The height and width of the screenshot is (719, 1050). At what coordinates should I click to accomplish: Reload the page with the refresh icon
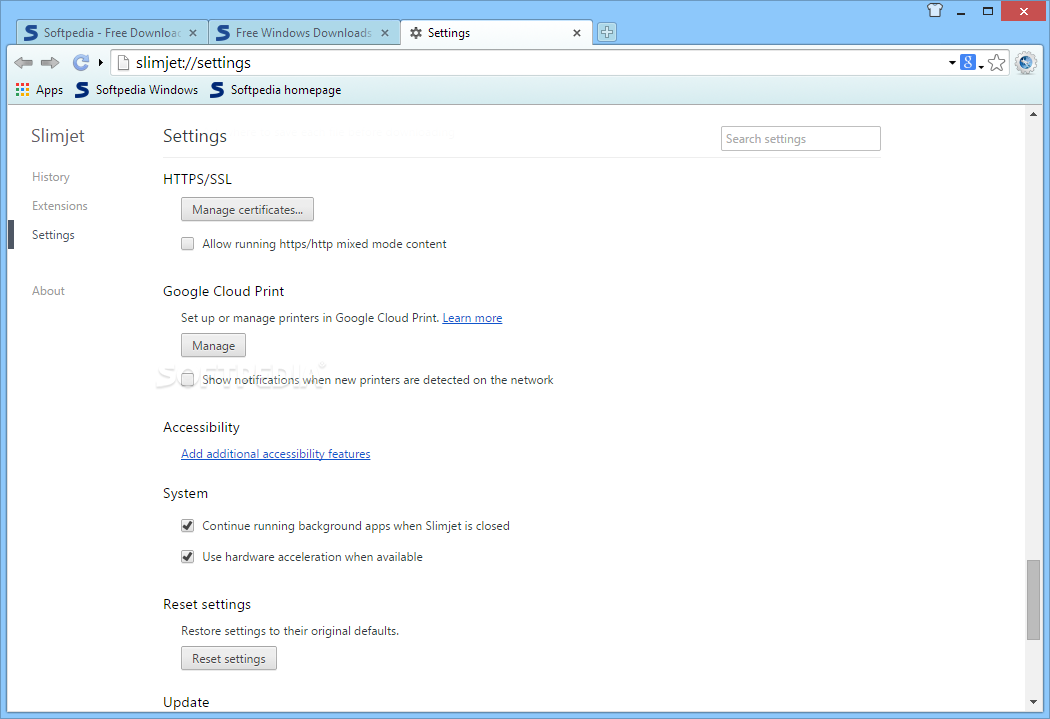pyautogui.click(x=81, y=63)
